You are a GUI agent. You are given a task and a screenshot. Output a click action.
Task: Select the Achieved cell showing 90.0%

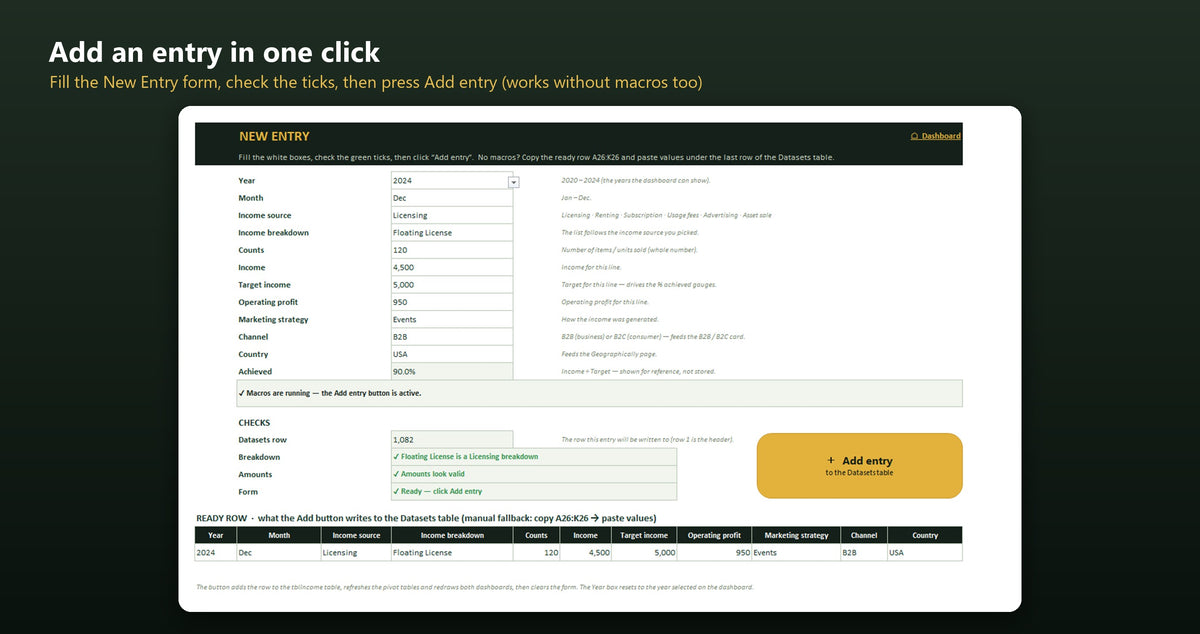tap(452, 371)
